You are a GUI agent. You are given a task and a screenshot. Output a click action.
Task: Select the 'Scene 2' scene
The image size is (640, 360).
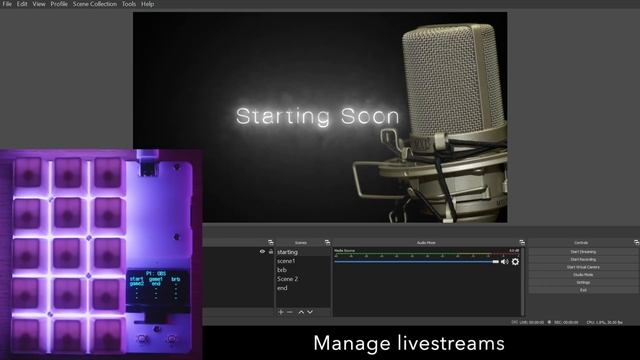click(x=303, y=279)
